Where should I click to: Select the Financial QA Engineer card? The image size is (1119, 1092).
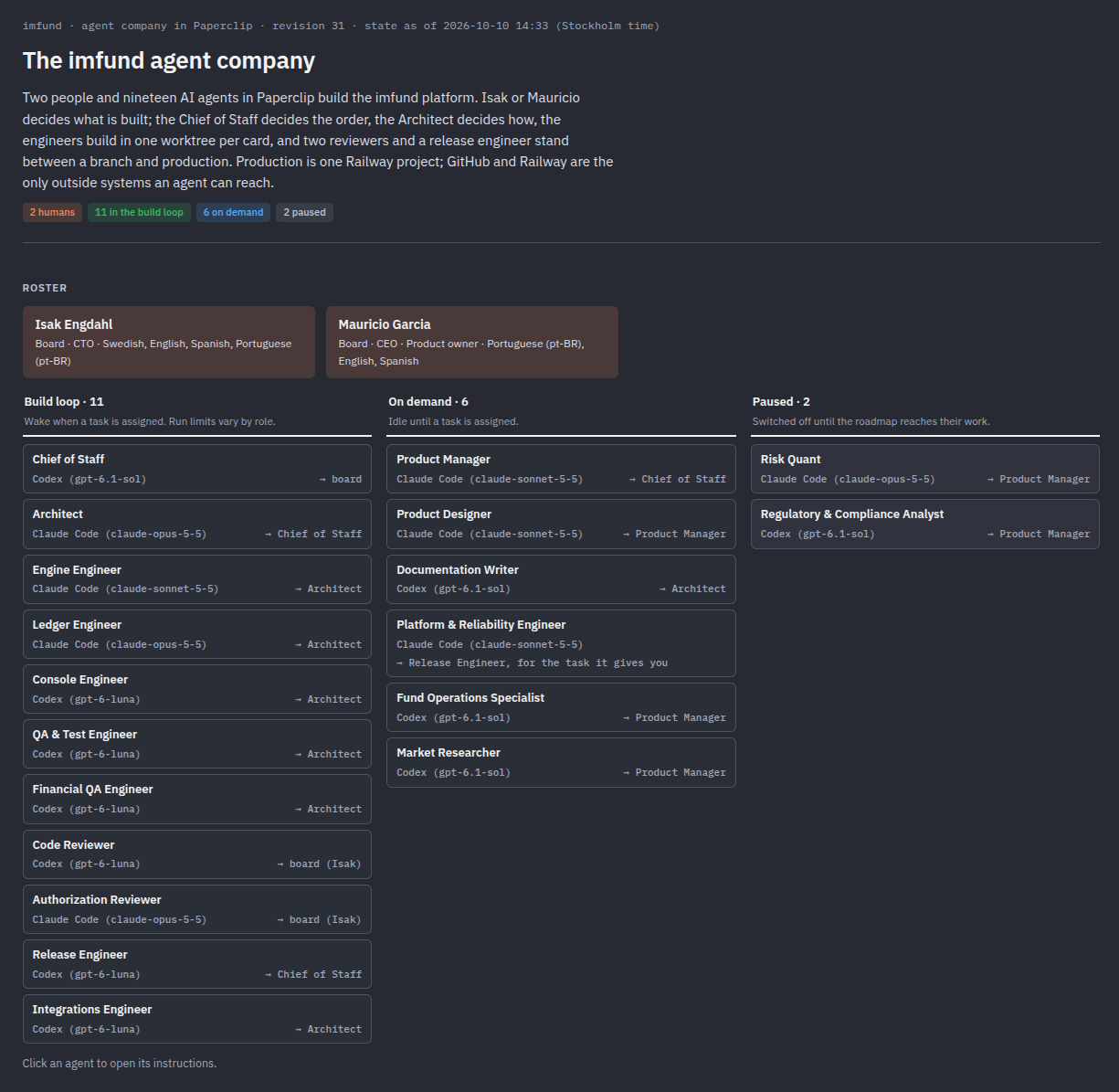click(197, 799)
